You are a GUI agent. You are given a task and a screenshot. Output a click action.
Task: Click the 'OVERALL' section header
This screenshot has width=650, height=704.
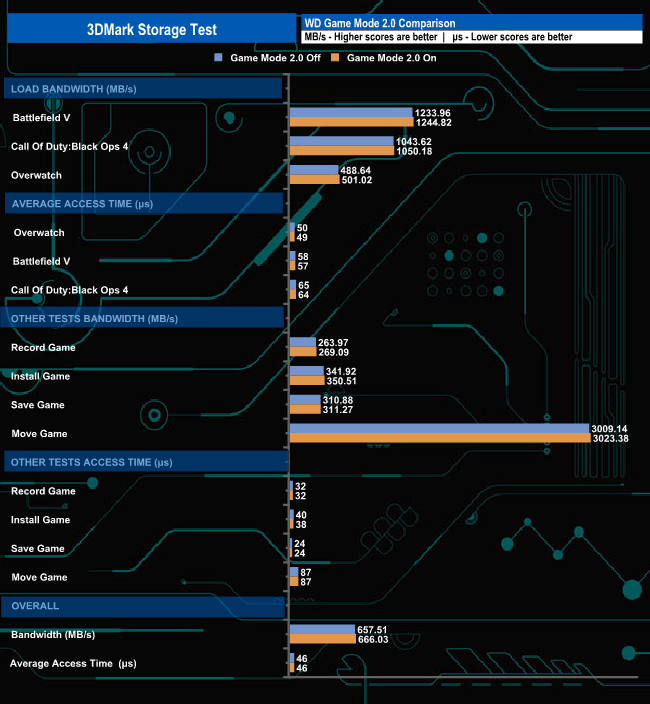click(143, 606)
